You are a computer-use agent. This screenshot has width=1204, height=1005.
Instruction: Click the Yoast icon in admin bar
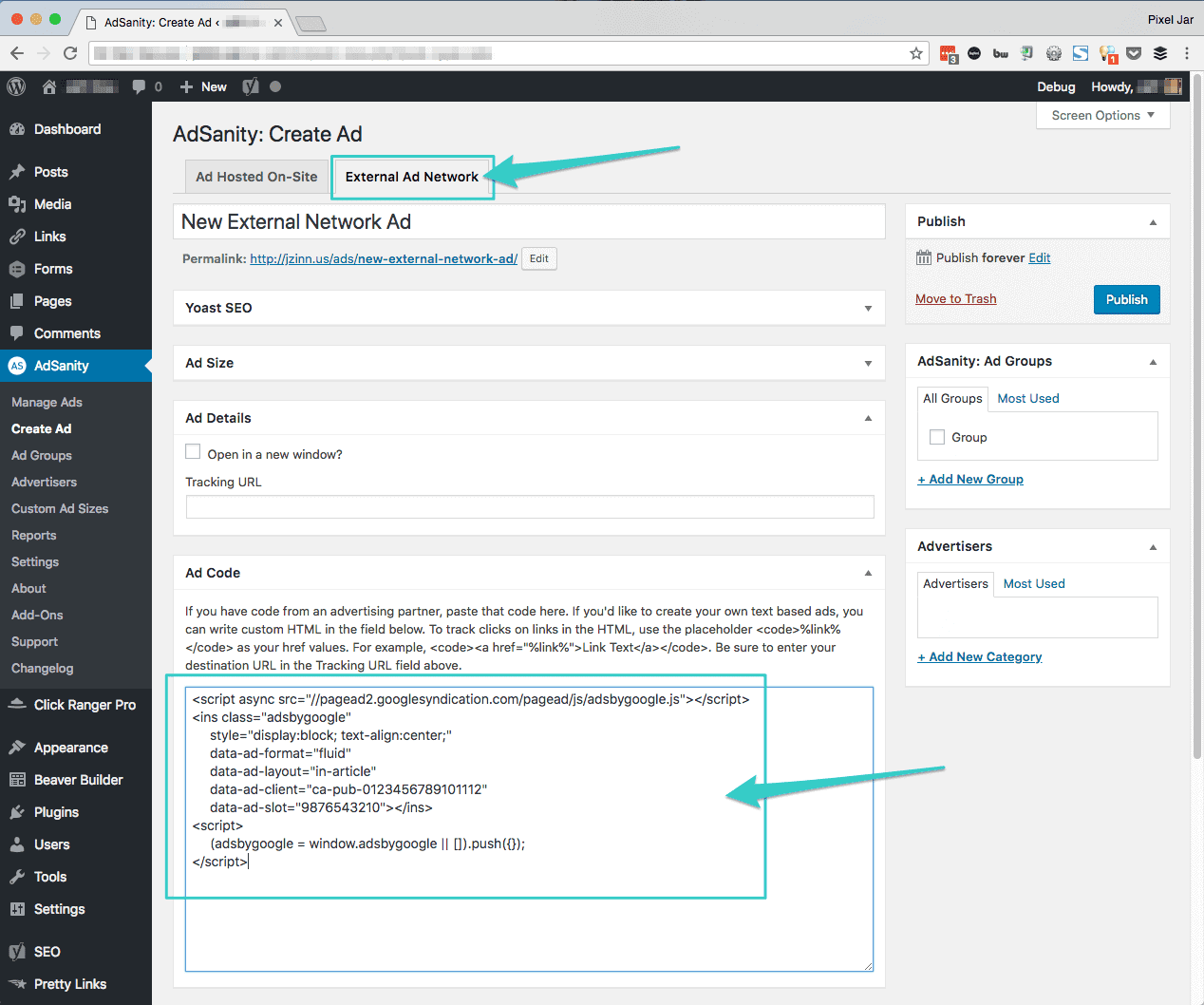pos(251,86)
